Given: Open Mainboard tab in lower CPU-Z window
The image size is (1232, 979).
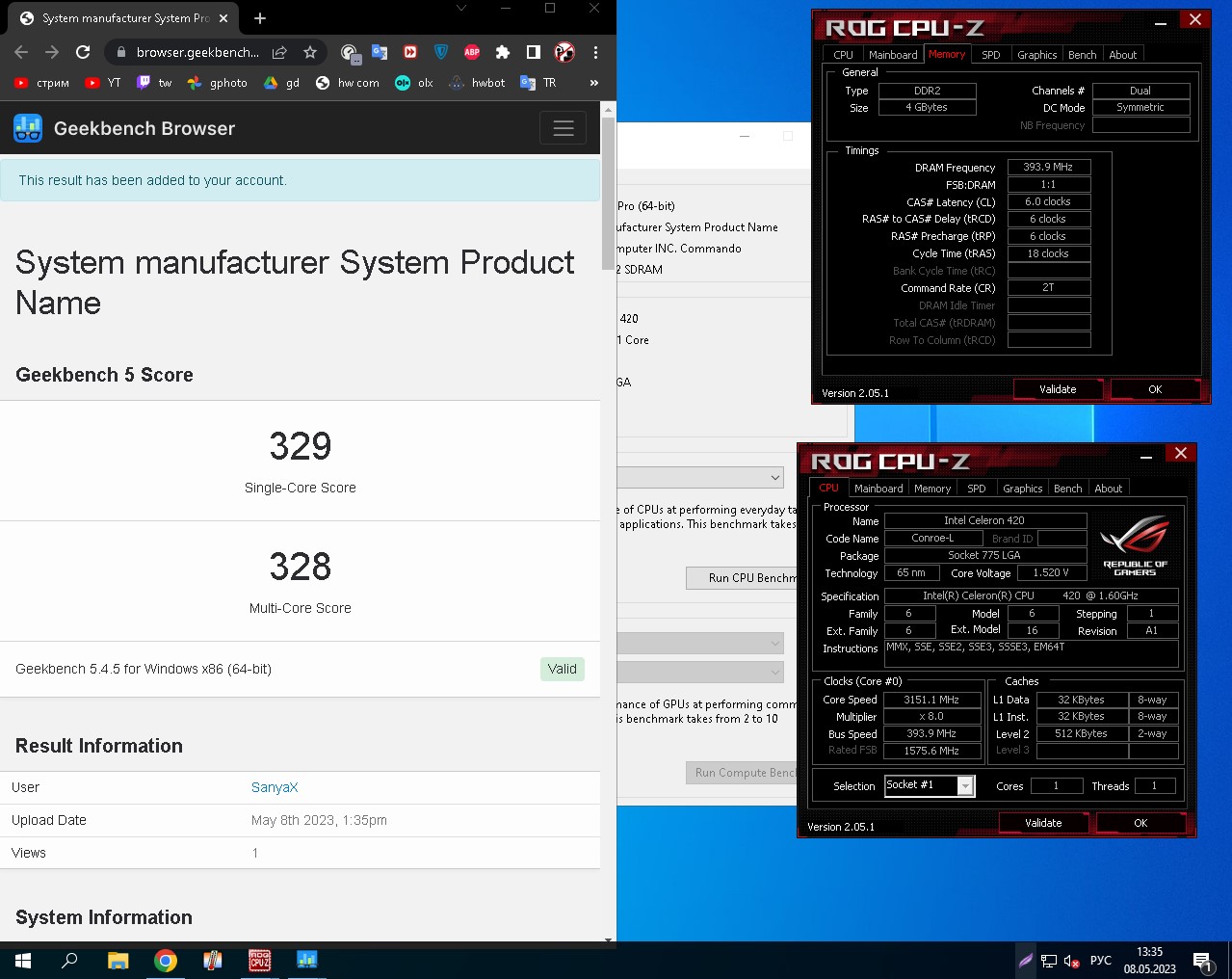Looking at the screenshot, I should 878,489.
